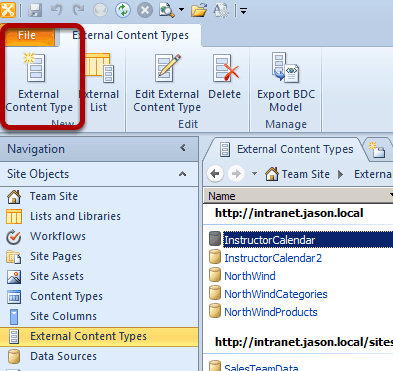Viewport: 393px width, 371px height.
Task: Open Content Types in navigation
Action: point(66,296)
